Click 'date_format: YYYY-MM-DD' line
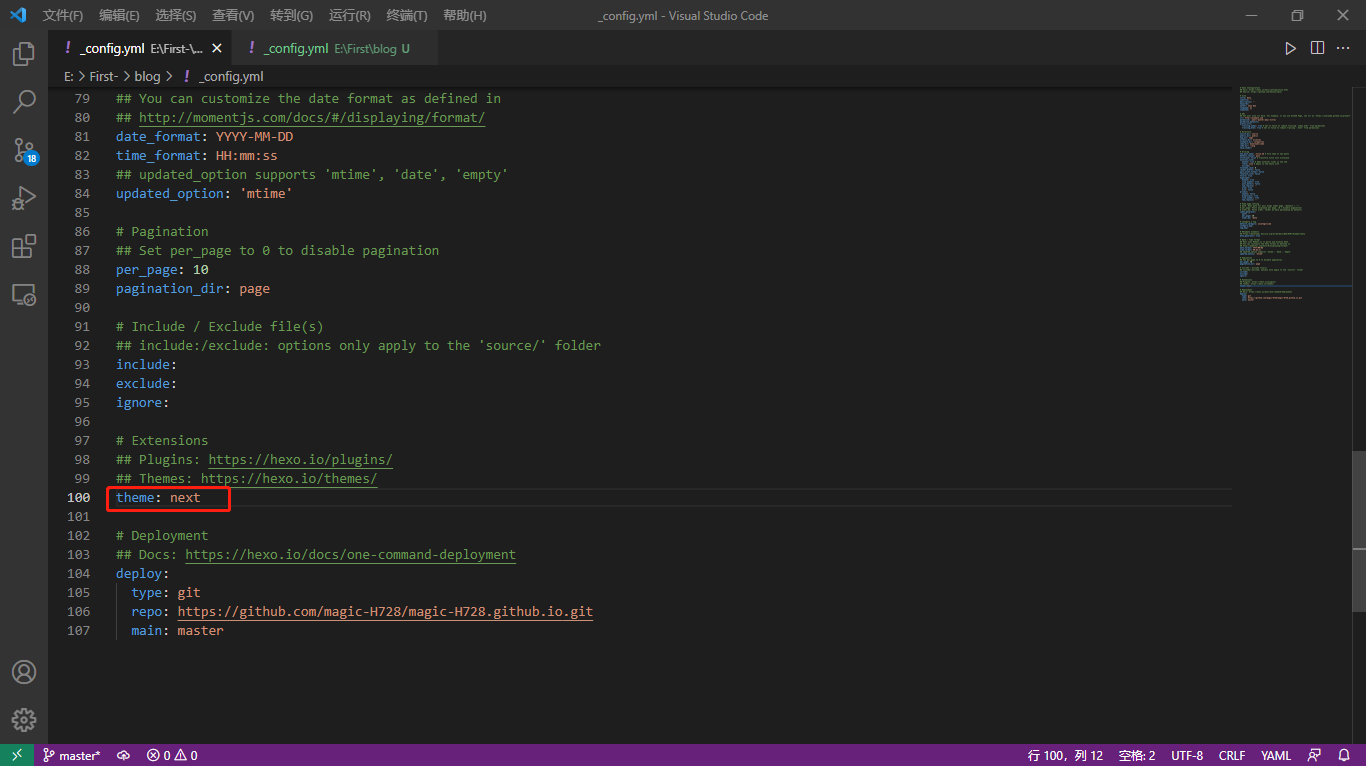This screenshot has width=1366, height=766. [204, 137]
